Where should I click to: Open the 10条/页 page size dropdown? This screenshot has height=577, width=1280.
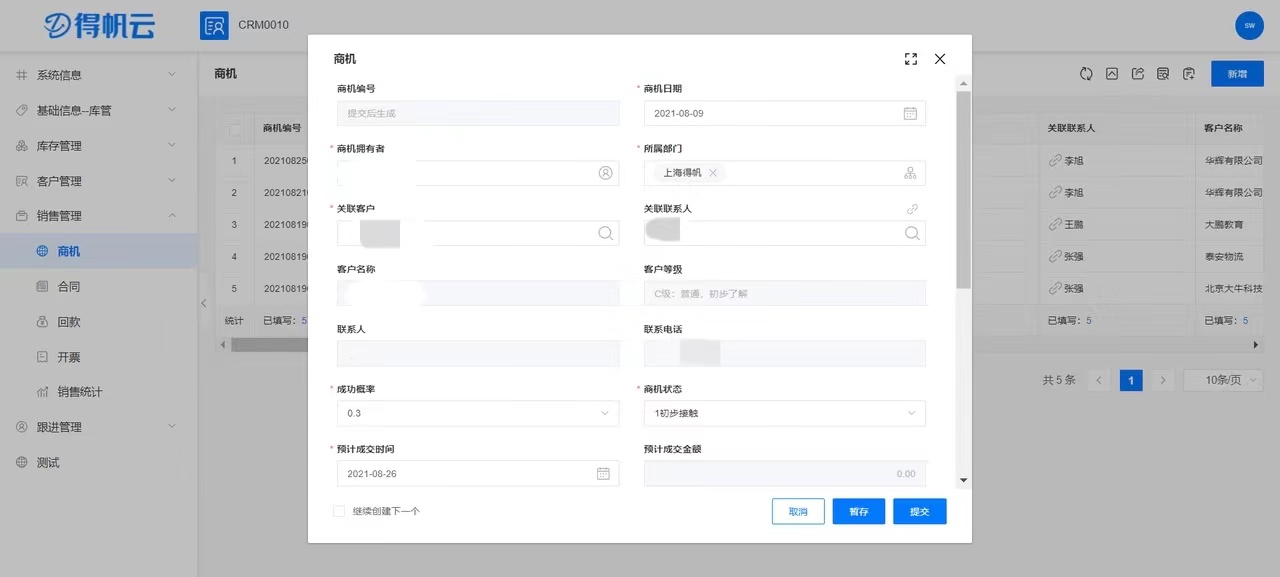tap(1222, 380)
